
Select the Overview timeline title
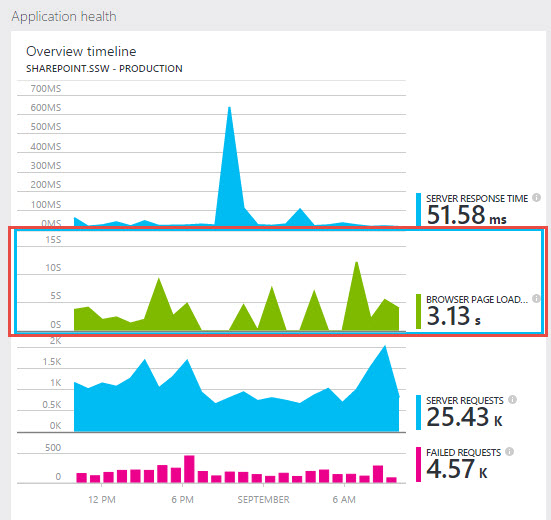81,52
